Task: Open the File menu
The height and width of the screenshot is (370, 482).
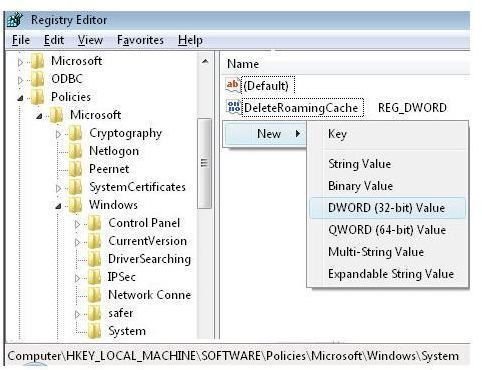Action: click(21, 40)
